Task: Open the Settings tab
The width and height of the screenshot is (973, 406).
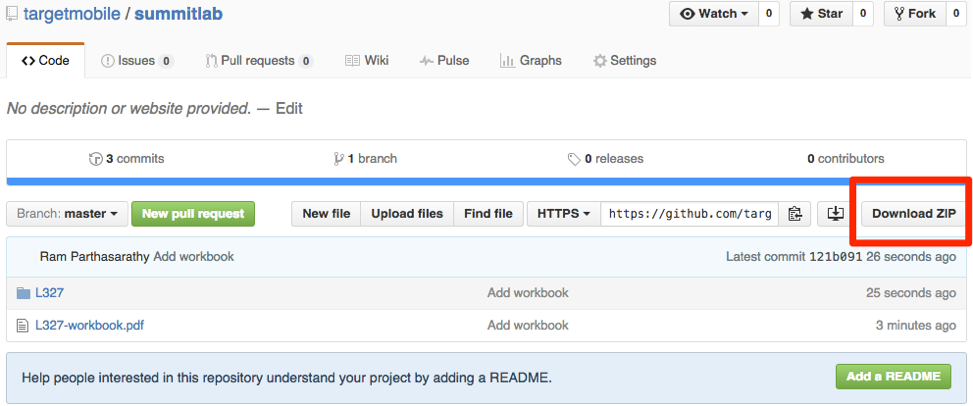Action: point(624,60)
